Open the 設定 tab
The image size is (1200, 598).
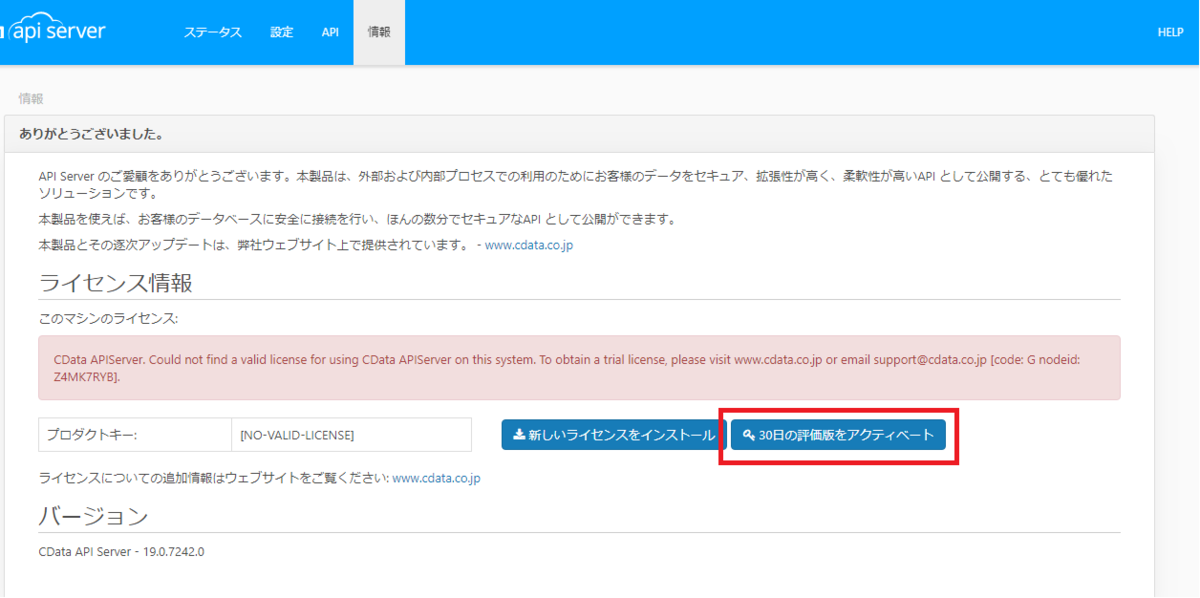click(282, 32)
